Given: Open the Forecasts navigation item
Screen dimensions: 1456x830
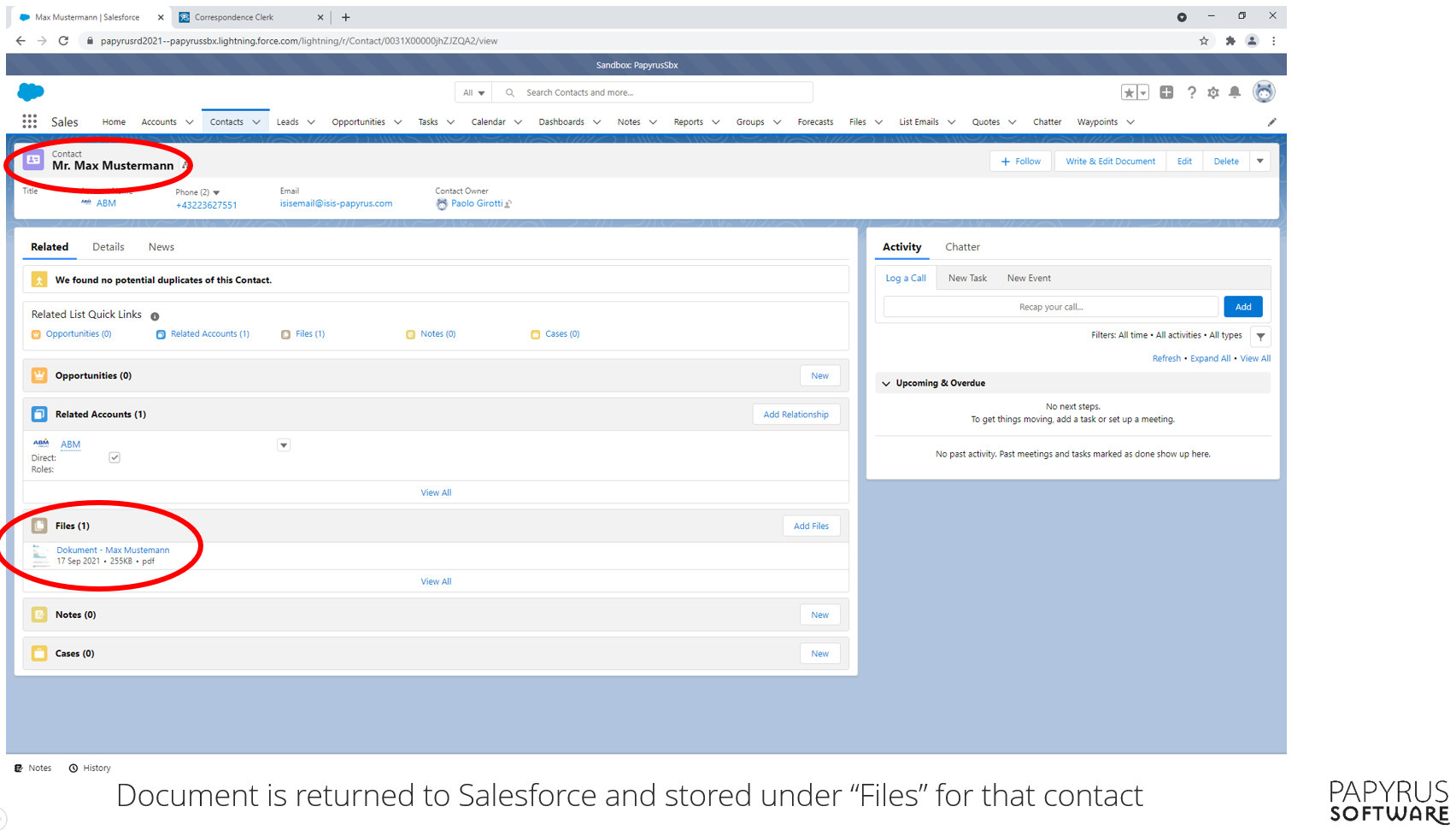Looking at the screenshot, I should [x=815, y=122].
